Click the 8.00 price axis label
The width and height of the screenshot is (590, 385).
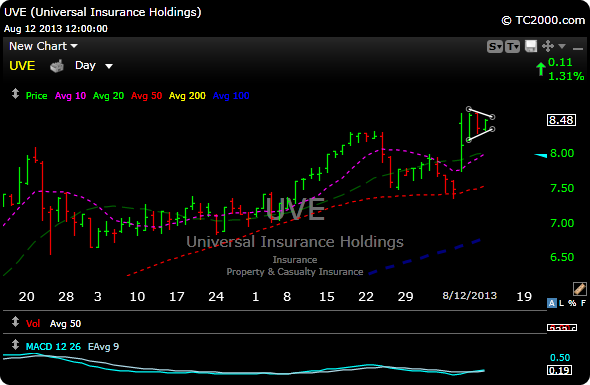[562, 153]
